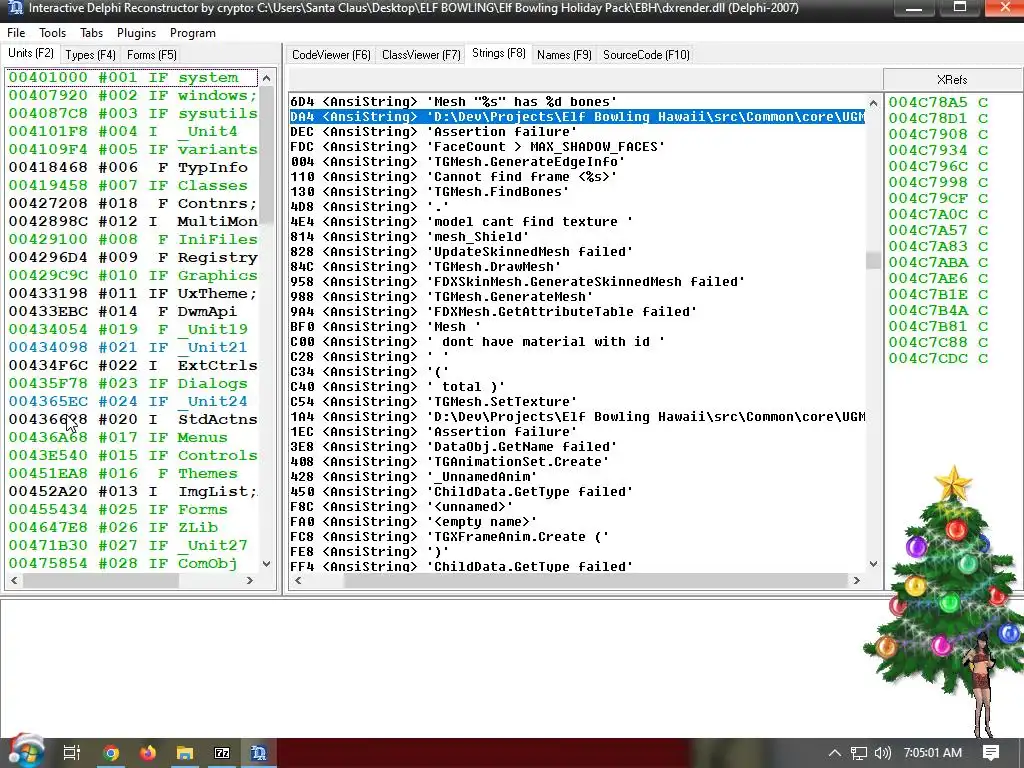Screen dimensions: 1024x768
Task: Open the Tabs menu
Action: point(91,33)
